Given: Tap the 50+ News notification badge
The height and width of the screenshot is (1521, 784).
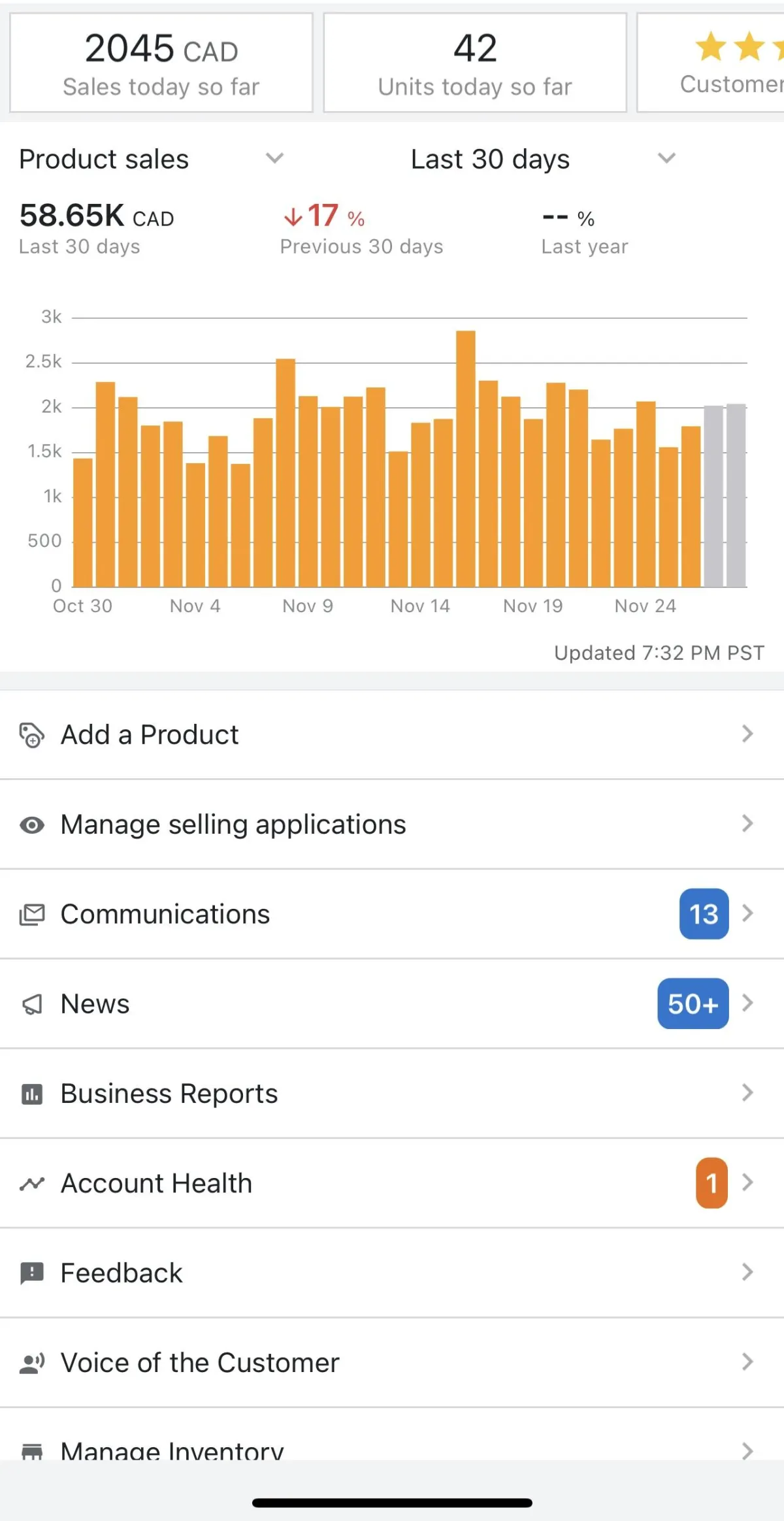Looking at the screenshot, I should 693,1004.
